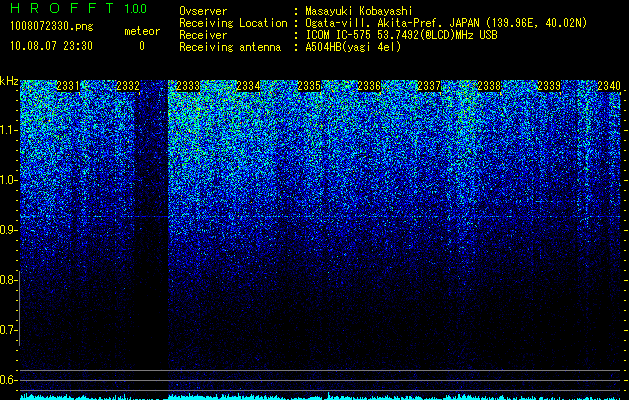Click the meteor count value 0
Image resolution: width=629 pixels, height=400 pixels.
coord(142,46)
